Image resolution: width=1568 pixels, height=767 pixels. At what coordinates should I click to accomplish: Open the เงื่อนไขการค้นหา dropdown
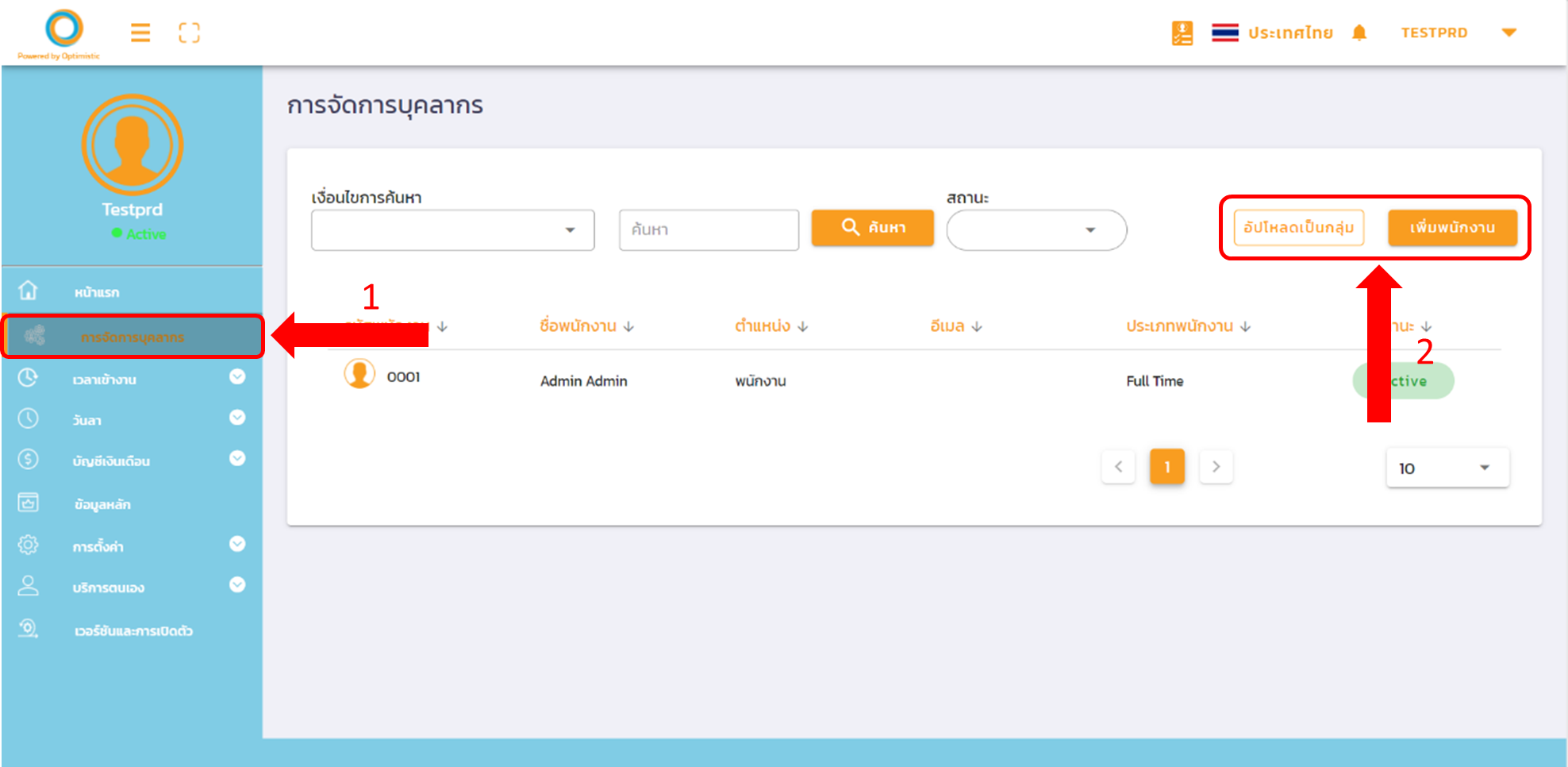click(x=452, y=230)
